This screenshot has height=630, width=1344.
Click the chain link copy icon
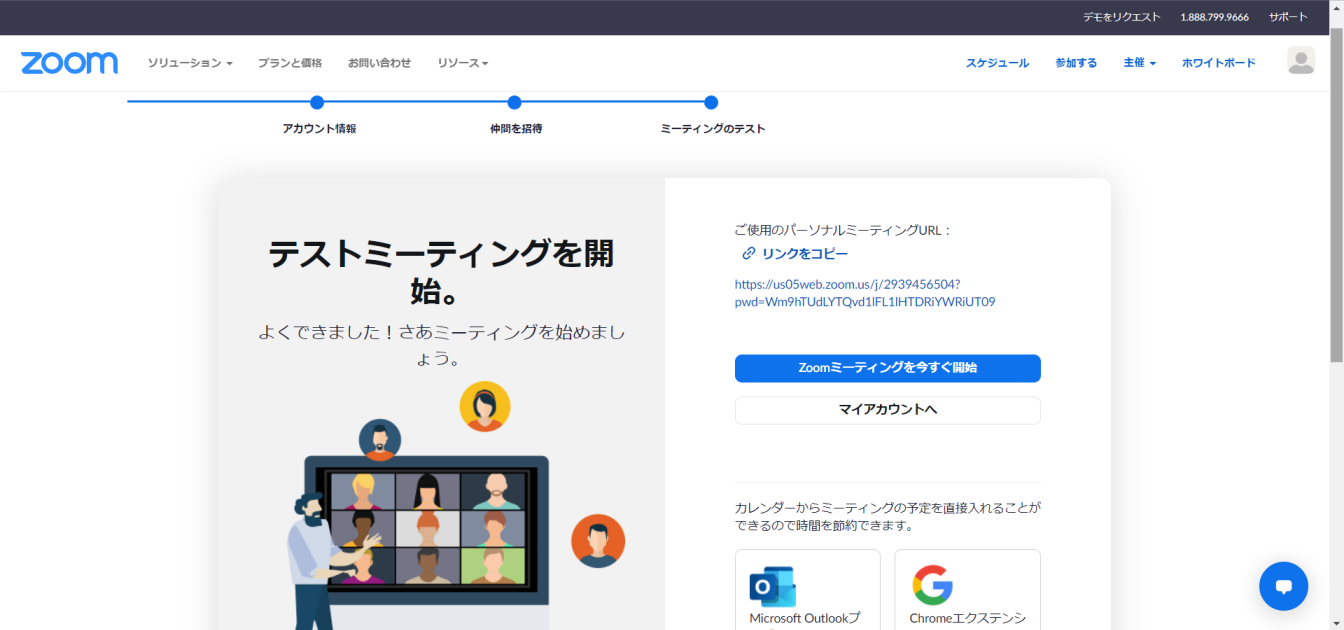(x=748, y=254)
